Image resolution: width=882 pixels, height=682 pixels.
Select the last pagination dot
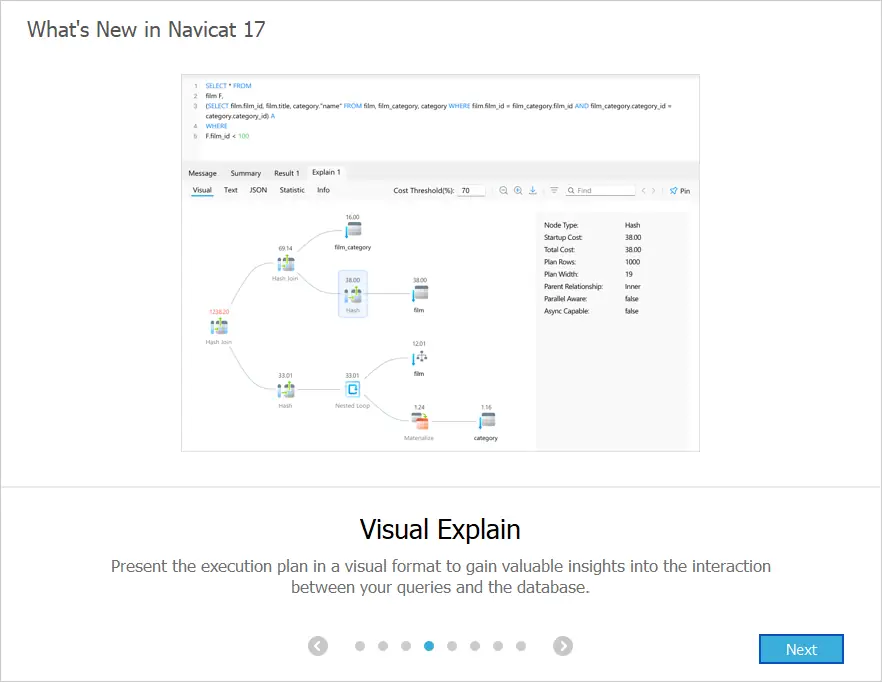click(x=521, y=646)
